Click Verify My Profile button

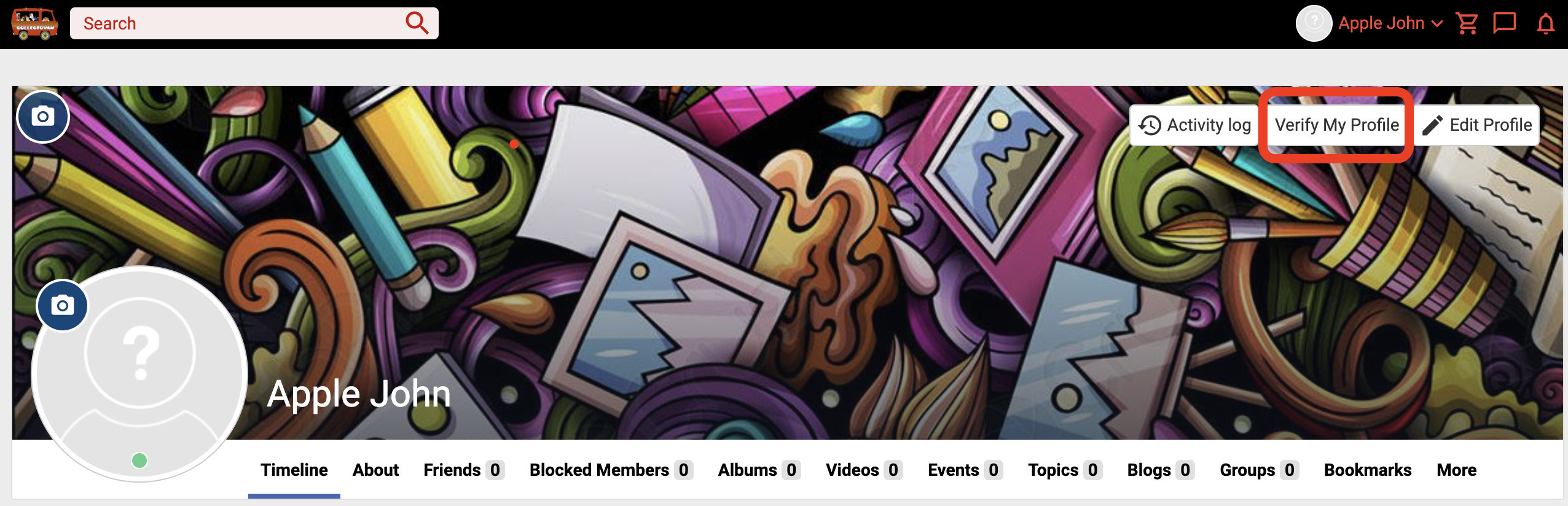[x=1336, y=125]
